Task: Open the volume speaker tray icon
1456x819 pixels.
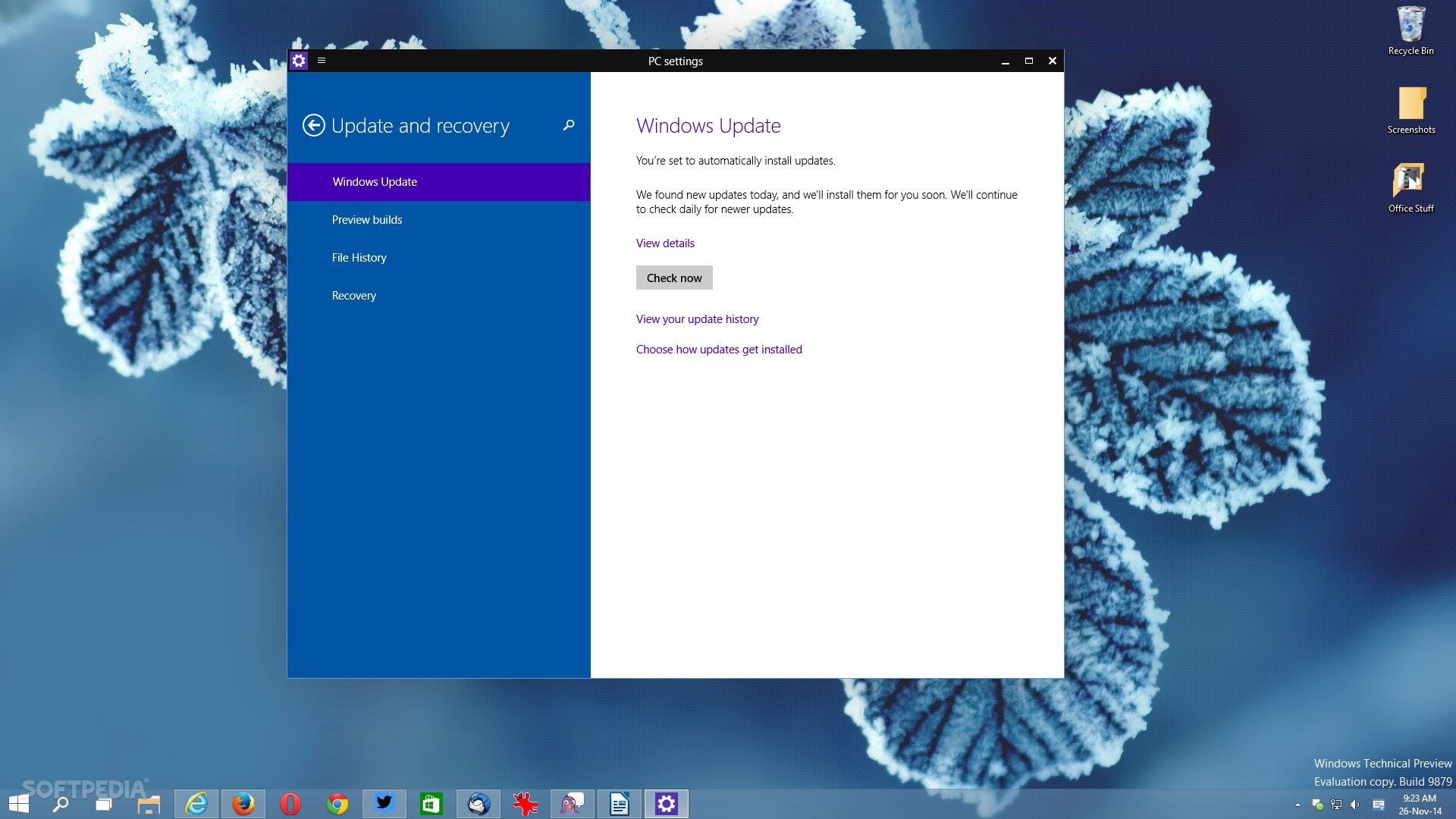Action: pyautogui.click(x=1355, y=805)
